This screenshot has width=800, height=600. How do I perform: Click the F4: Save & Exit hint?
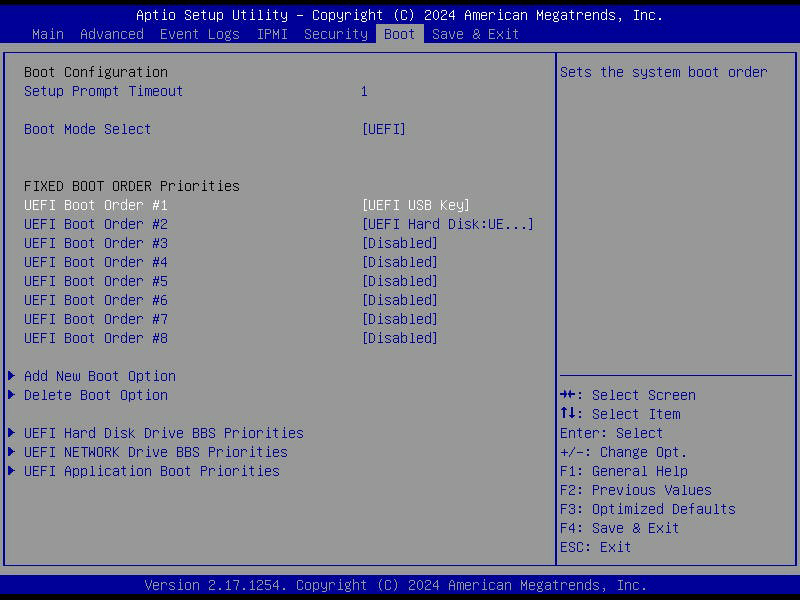619,528
